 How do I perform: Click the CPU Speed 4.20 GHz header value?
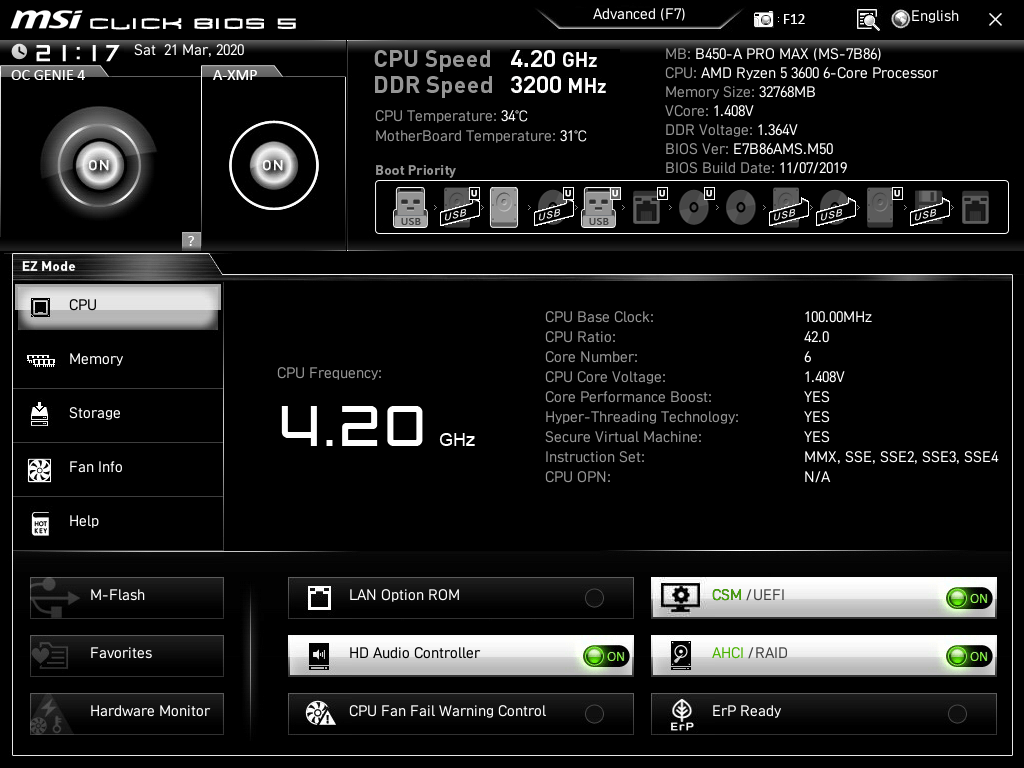pos(554,59)
